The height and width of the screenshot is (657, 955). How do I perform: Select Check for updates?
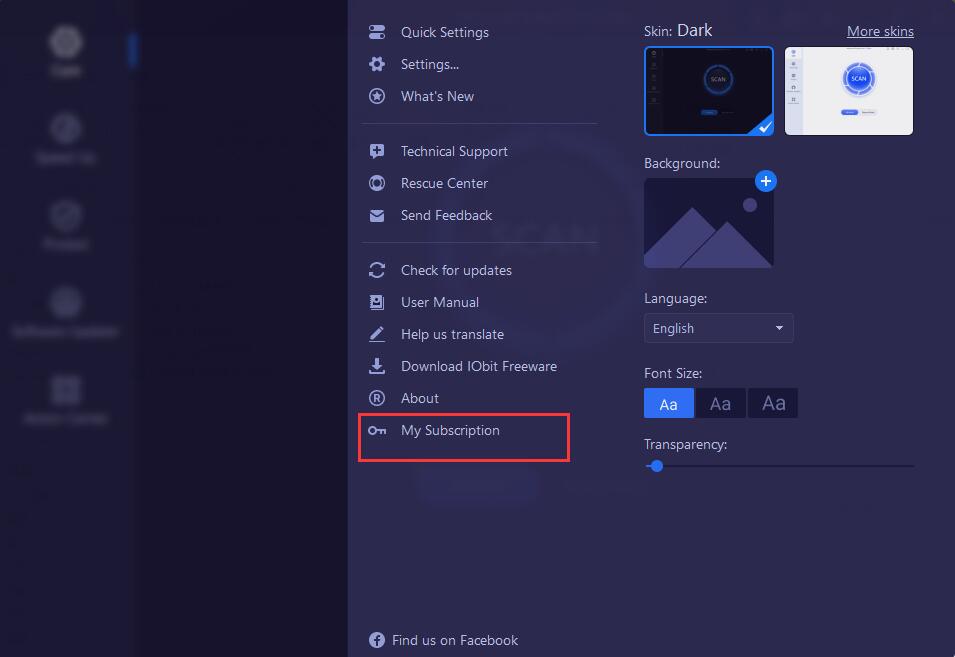(456, 270)
